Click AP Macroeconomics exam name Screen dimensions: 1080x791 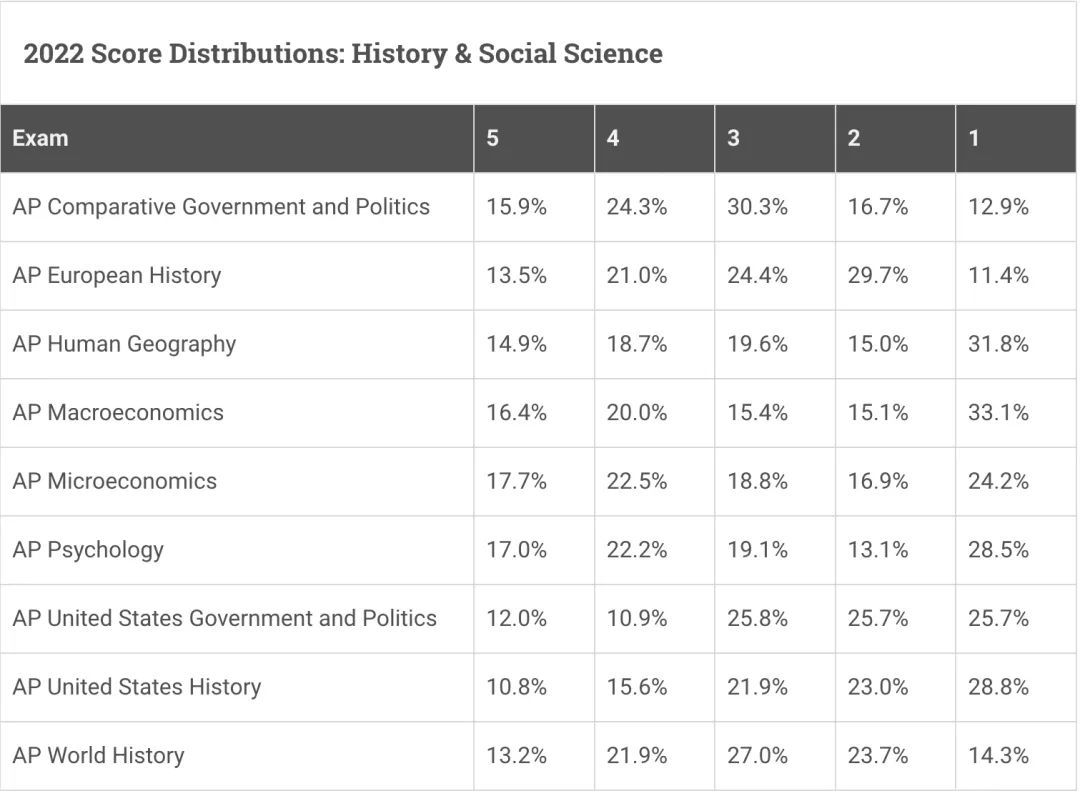tap(118, 413)
